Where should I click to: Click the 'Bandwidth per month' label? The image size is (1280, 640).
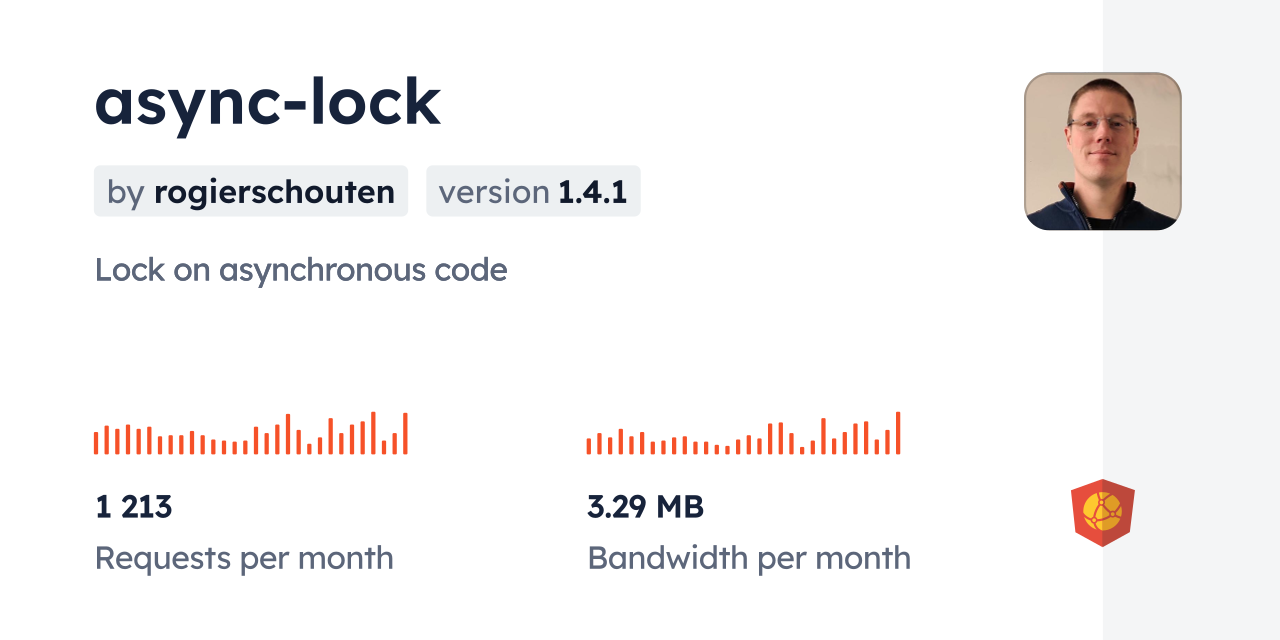tap(749, 558)
